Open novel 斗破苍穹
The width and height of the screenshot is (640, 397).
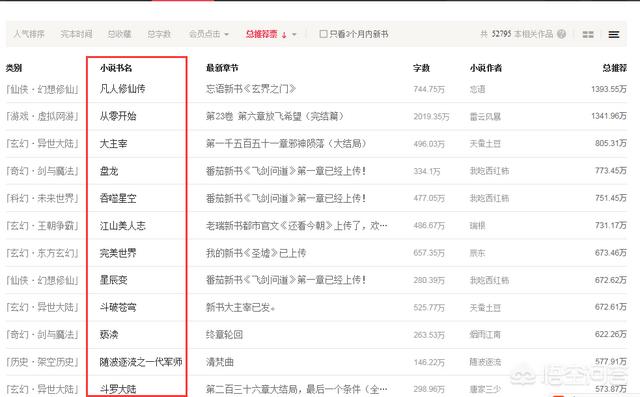[118, 307]
